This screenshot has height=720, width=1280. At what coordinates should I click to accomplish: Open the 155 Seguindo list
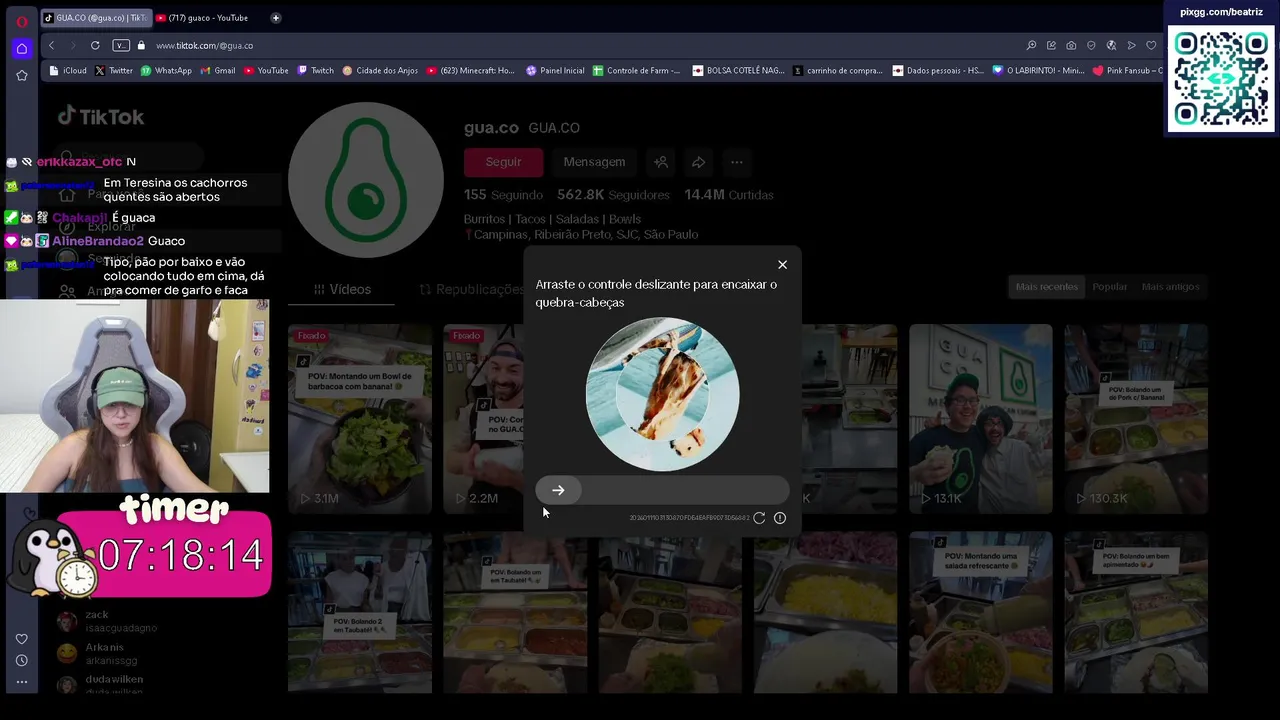click(x=503, y=195)
